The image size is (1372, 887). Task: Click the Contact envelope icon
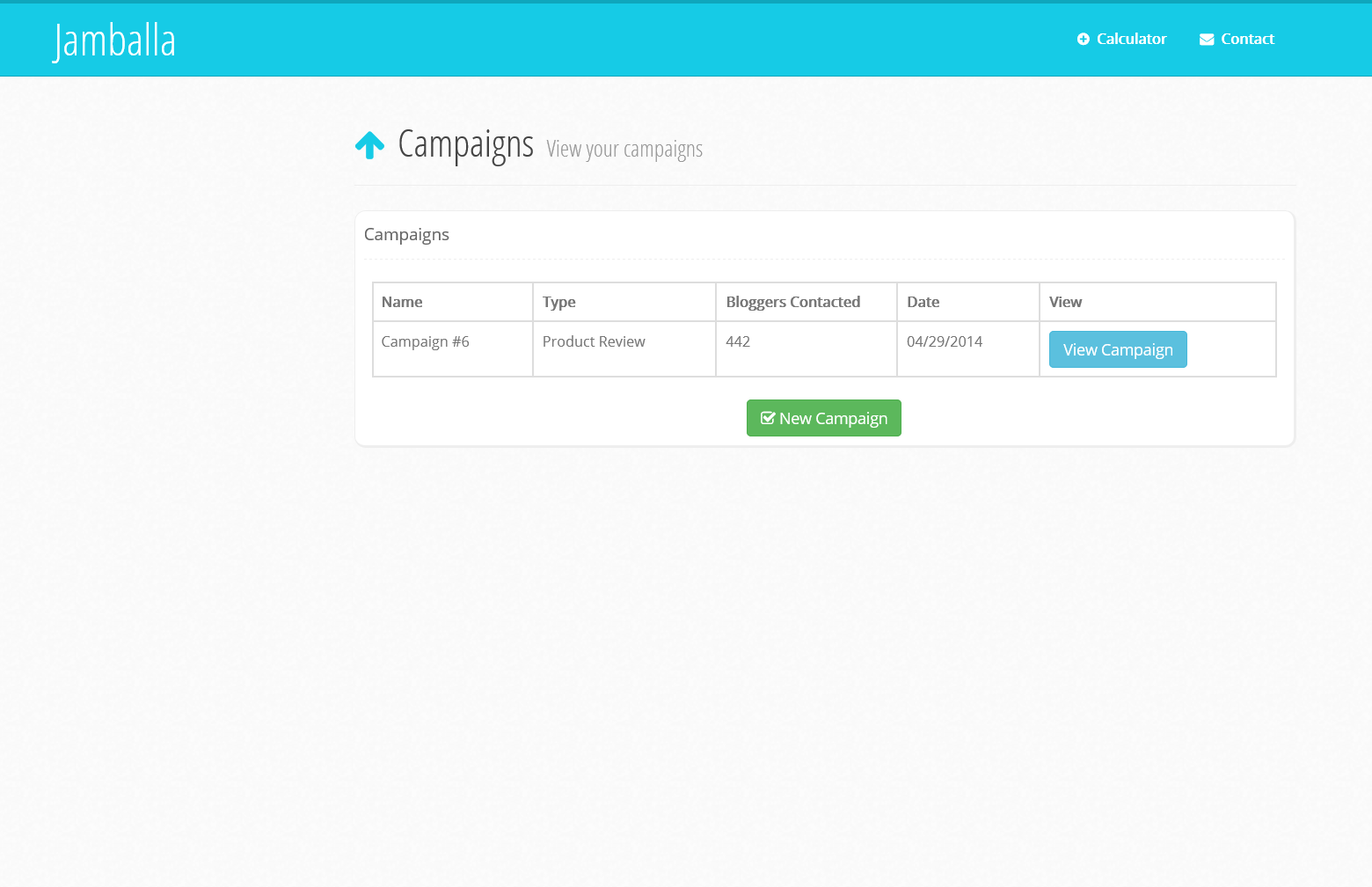[x=1207, y=40]
